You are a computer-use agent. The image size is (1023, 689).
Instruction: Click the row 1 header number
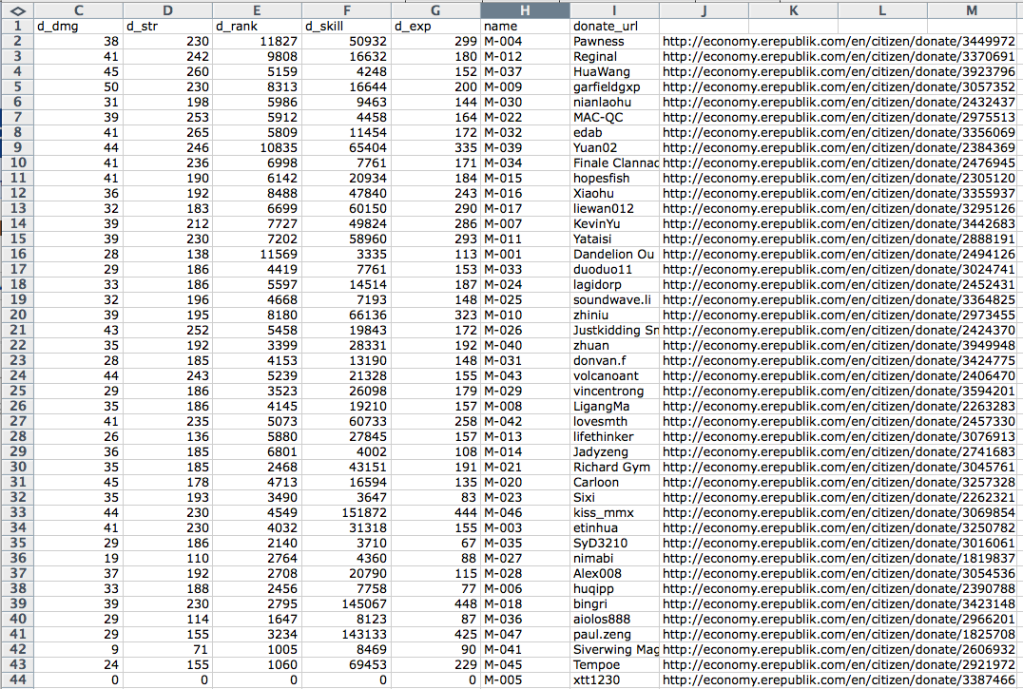(16, 25)
